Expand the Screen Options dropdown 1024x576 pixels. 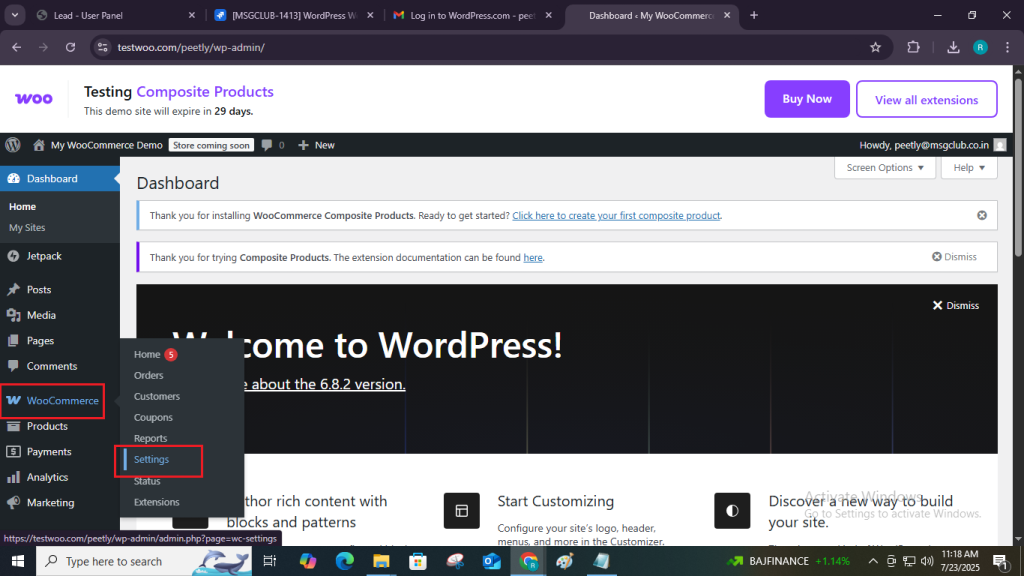coord(885,168)
